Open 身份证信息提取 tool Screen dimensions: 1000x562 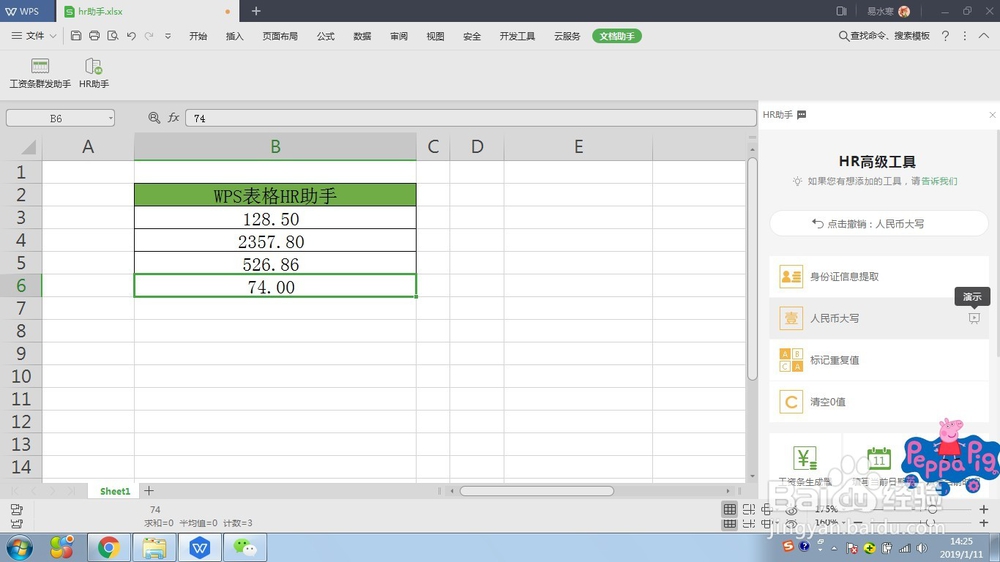coord(879,276)
